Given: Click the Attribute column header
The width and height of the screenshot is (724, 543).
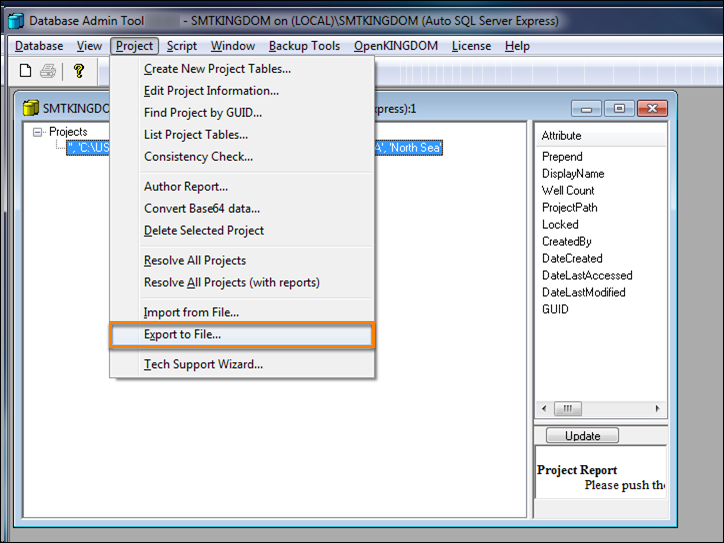Looking at the screenshot, I should [x=601, y=136].
